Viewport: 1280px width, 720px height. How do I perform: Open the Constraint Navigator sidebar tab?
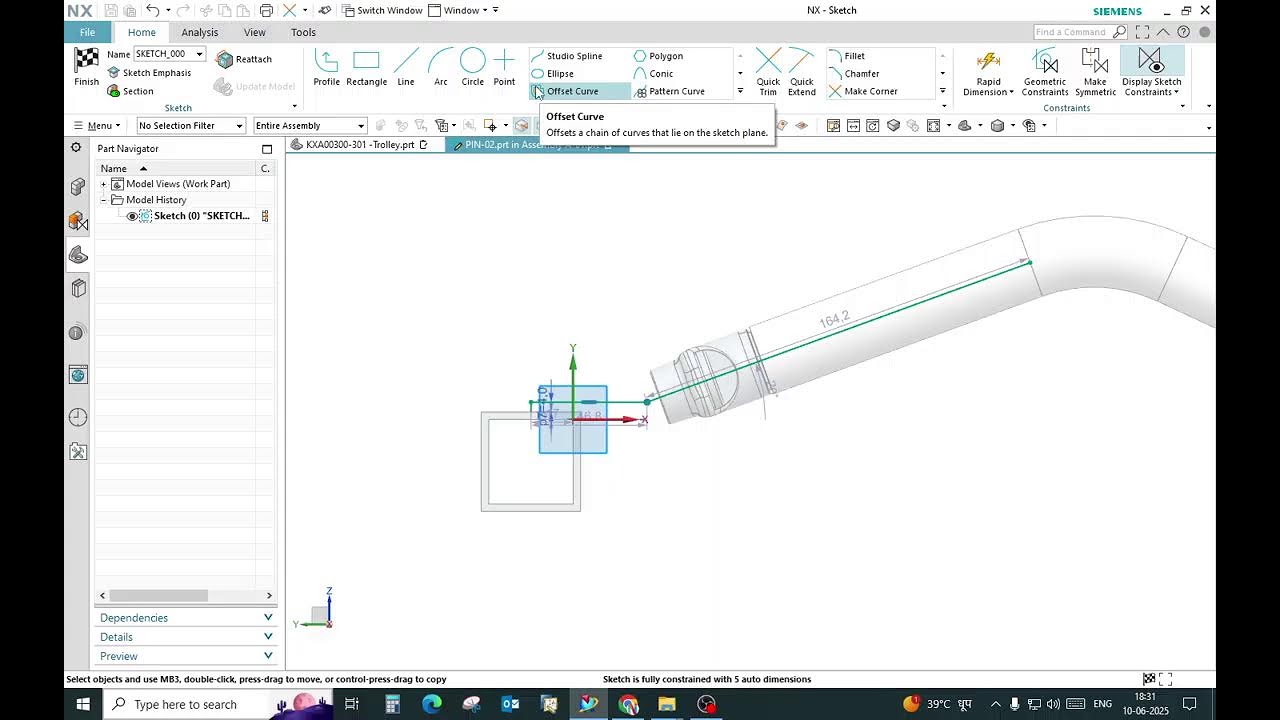(x=78, y=221)
